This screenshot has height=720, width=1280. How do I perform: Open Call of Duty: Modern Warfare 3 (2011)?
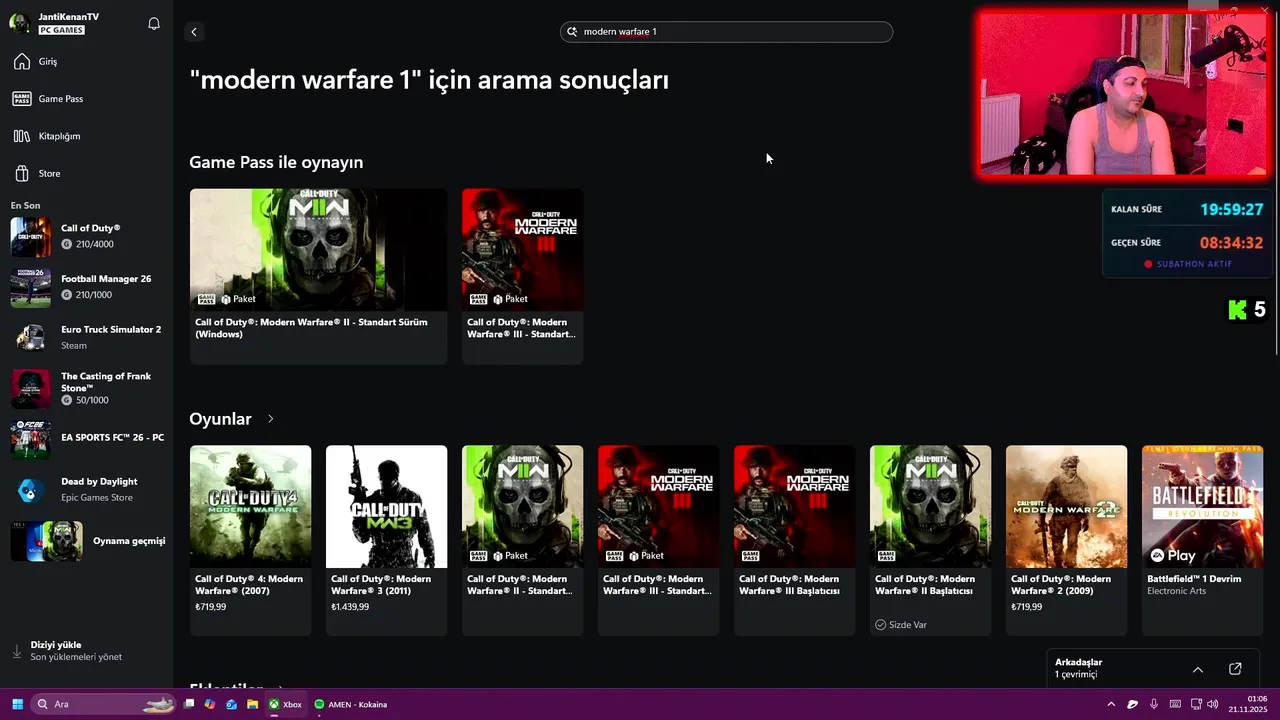click(386, 540)
